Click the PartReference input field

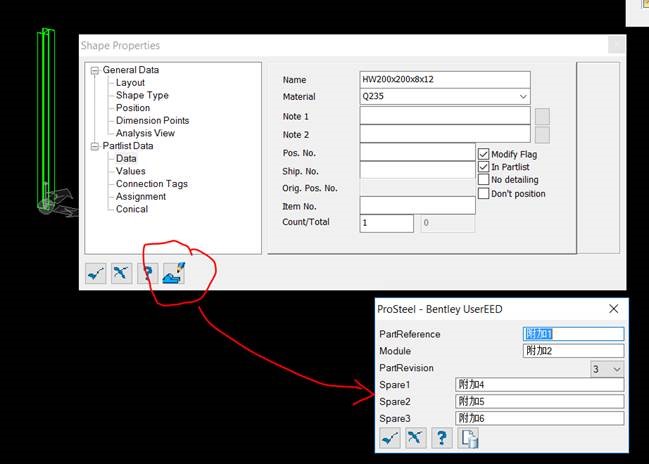click(x=573, y=334)
